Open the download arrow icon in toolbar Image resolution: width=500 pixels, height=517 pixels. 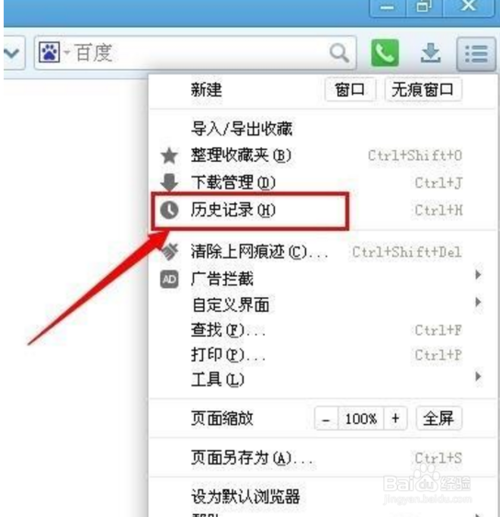(430, 53)
